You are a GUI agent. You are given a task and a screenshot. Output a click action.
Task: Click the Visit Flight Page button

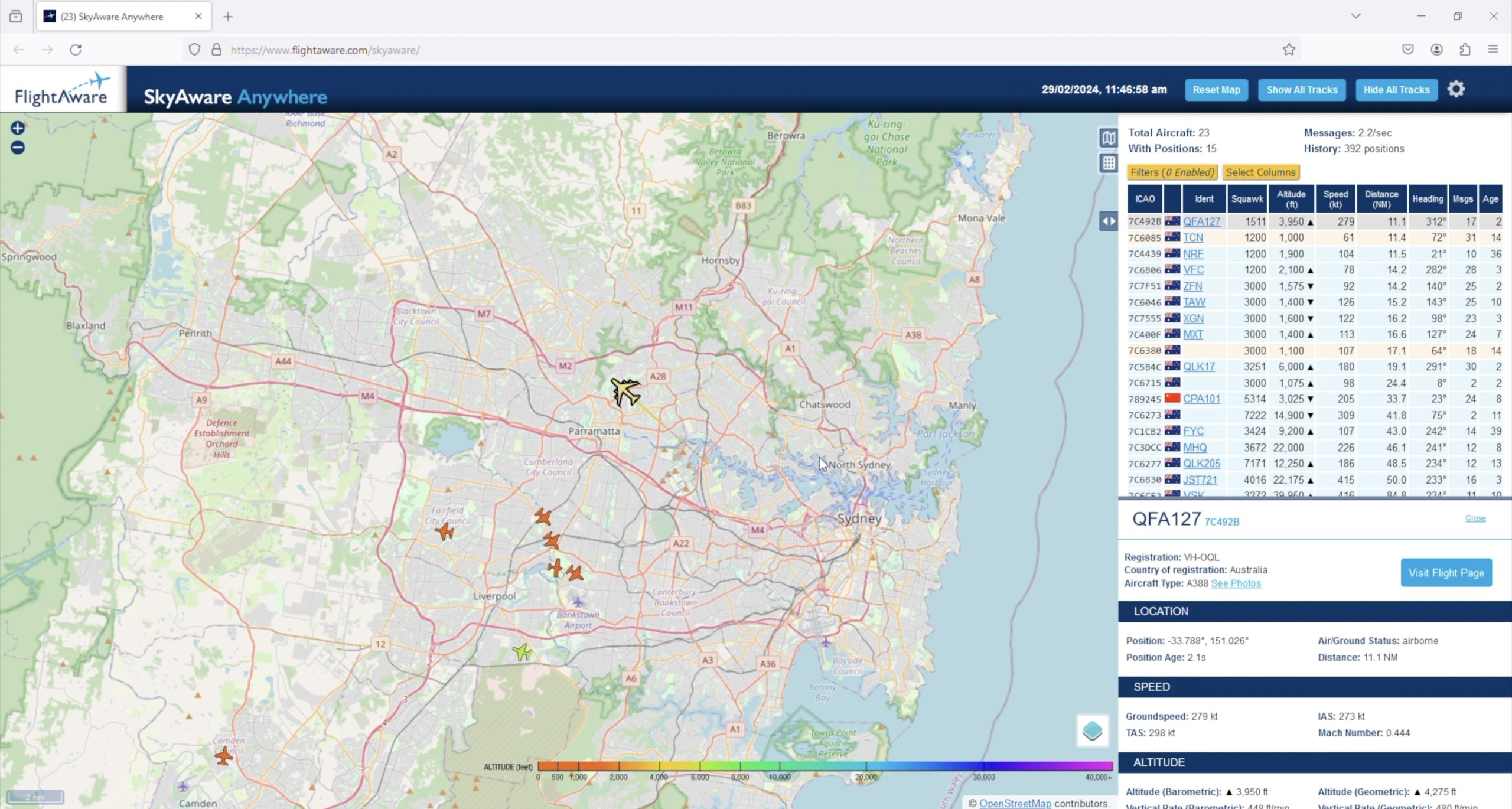(x=1446, y=572)
